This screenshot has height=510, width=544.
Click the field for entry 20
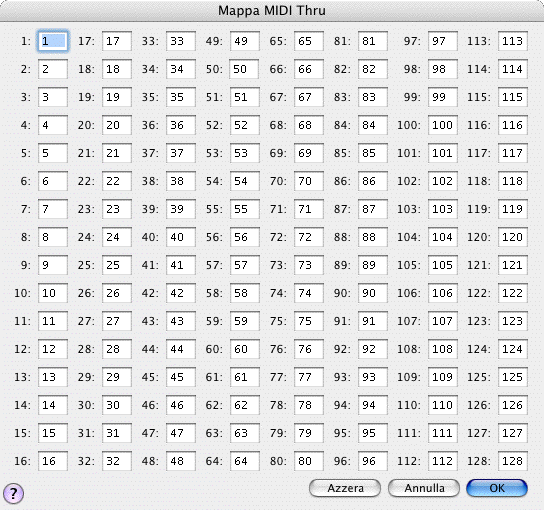point(117,125)
